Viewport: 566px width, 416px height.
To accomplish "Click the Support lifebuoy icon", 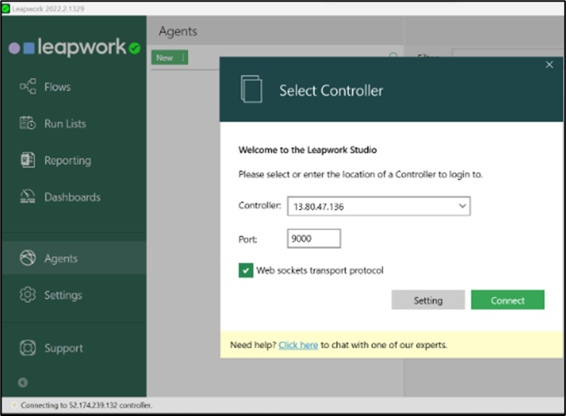I will 28,348.
